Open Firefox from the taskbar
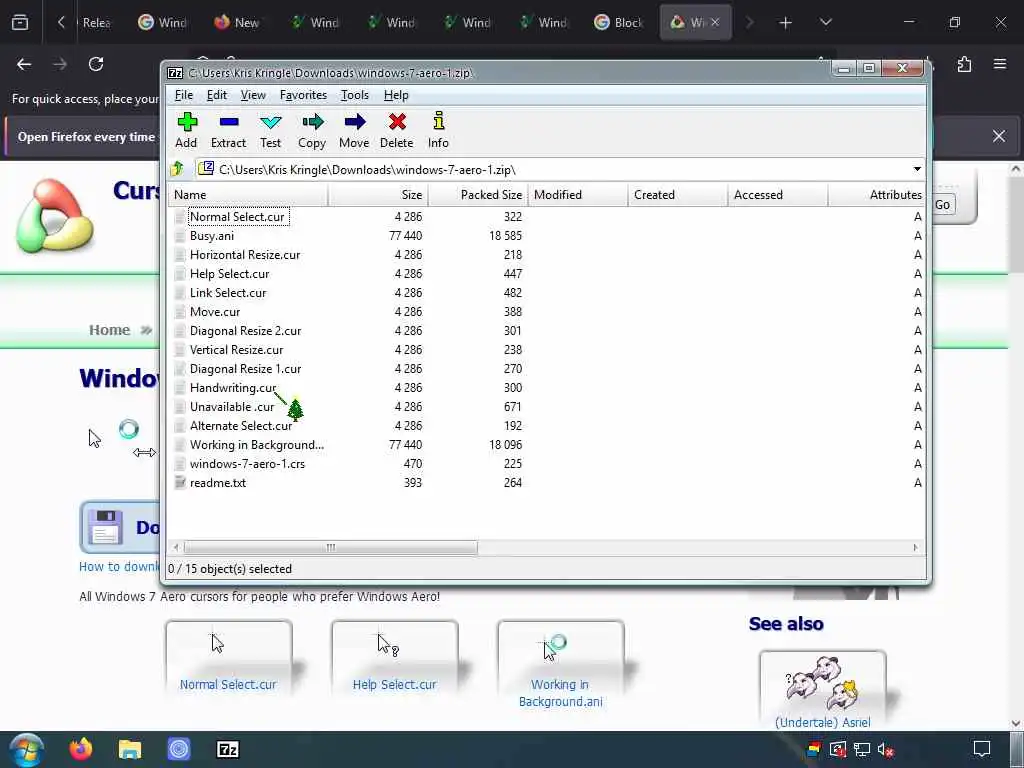 (x=81, y=749)
